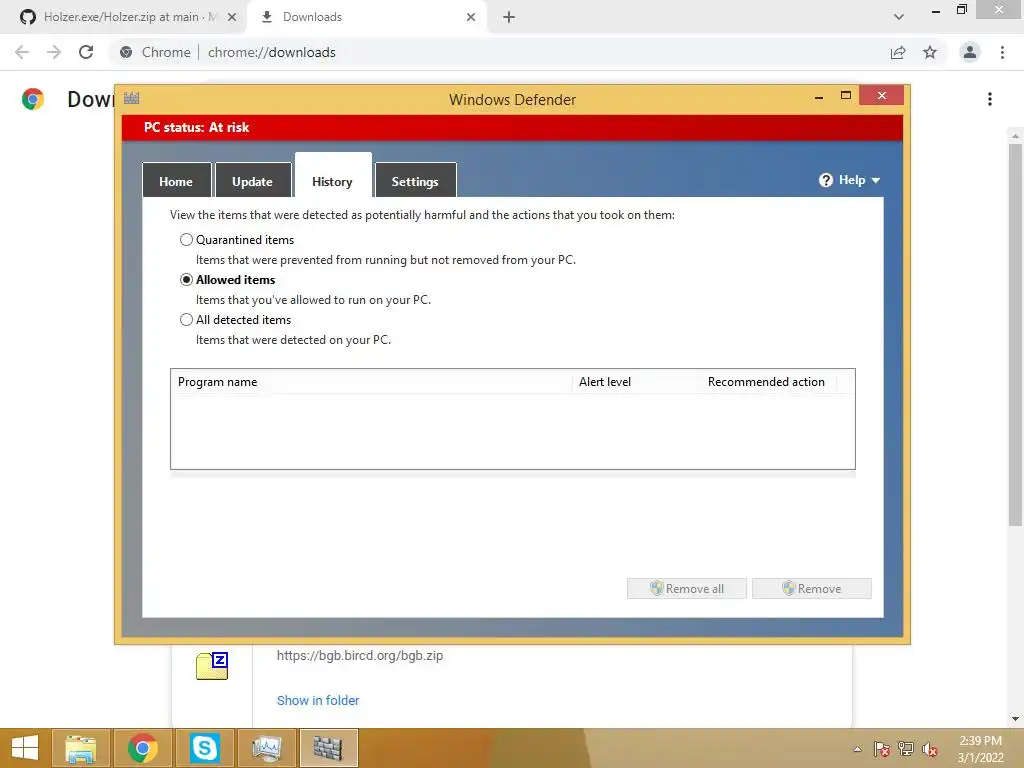
Task: Minimize the Windows Defender window
Action: 819,97
